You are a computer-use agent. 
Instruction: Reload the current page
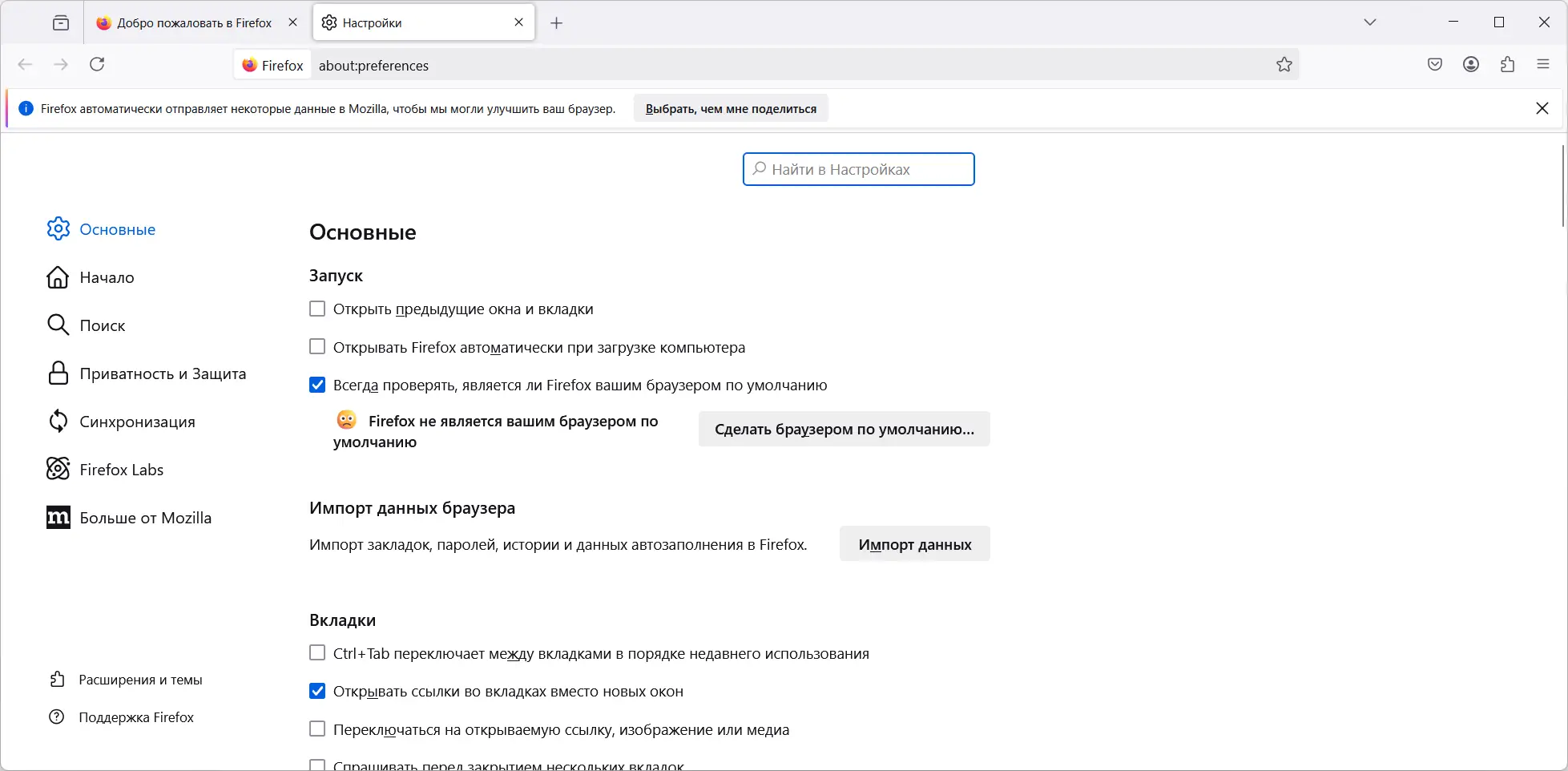(97, 64)
